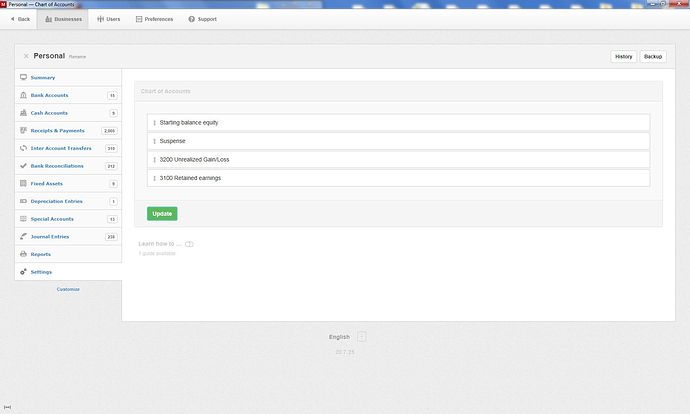This screenshot has width=690, height=414.
Task: Open Cash Accounts in the sidebar
Action: [x=68, y=113]
